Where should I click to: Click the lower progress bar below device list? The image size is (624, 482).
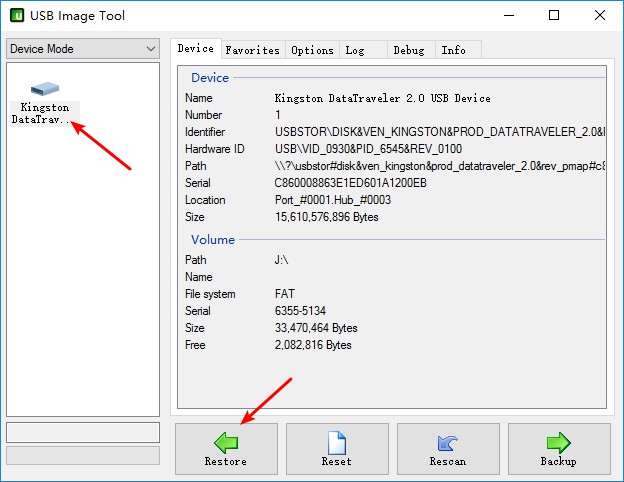pos(83,455)
